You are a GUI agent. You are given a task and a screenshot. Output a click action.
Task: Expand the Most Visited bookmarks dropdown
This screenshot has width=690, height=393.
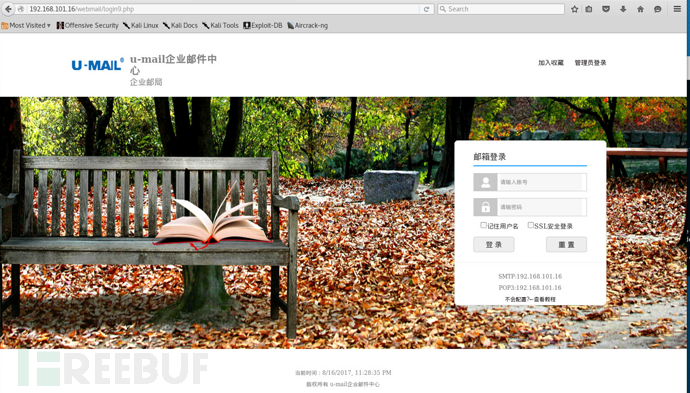[x=26, y=26]
